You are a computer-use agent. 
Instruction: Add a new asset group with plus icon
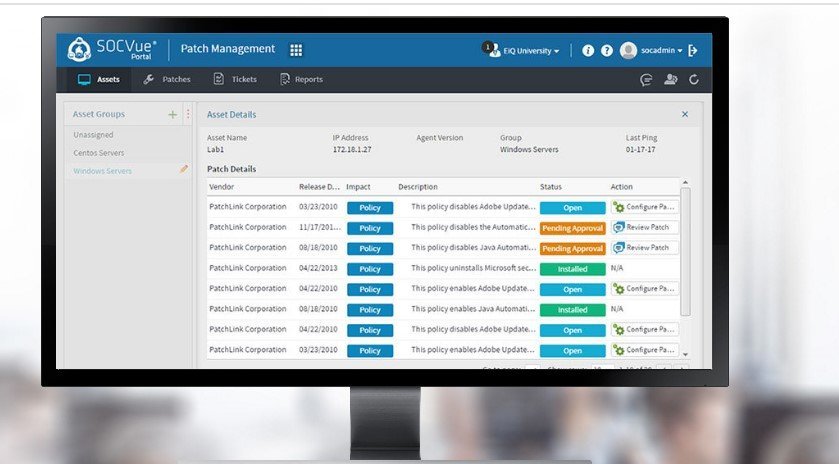click(172, 115)
